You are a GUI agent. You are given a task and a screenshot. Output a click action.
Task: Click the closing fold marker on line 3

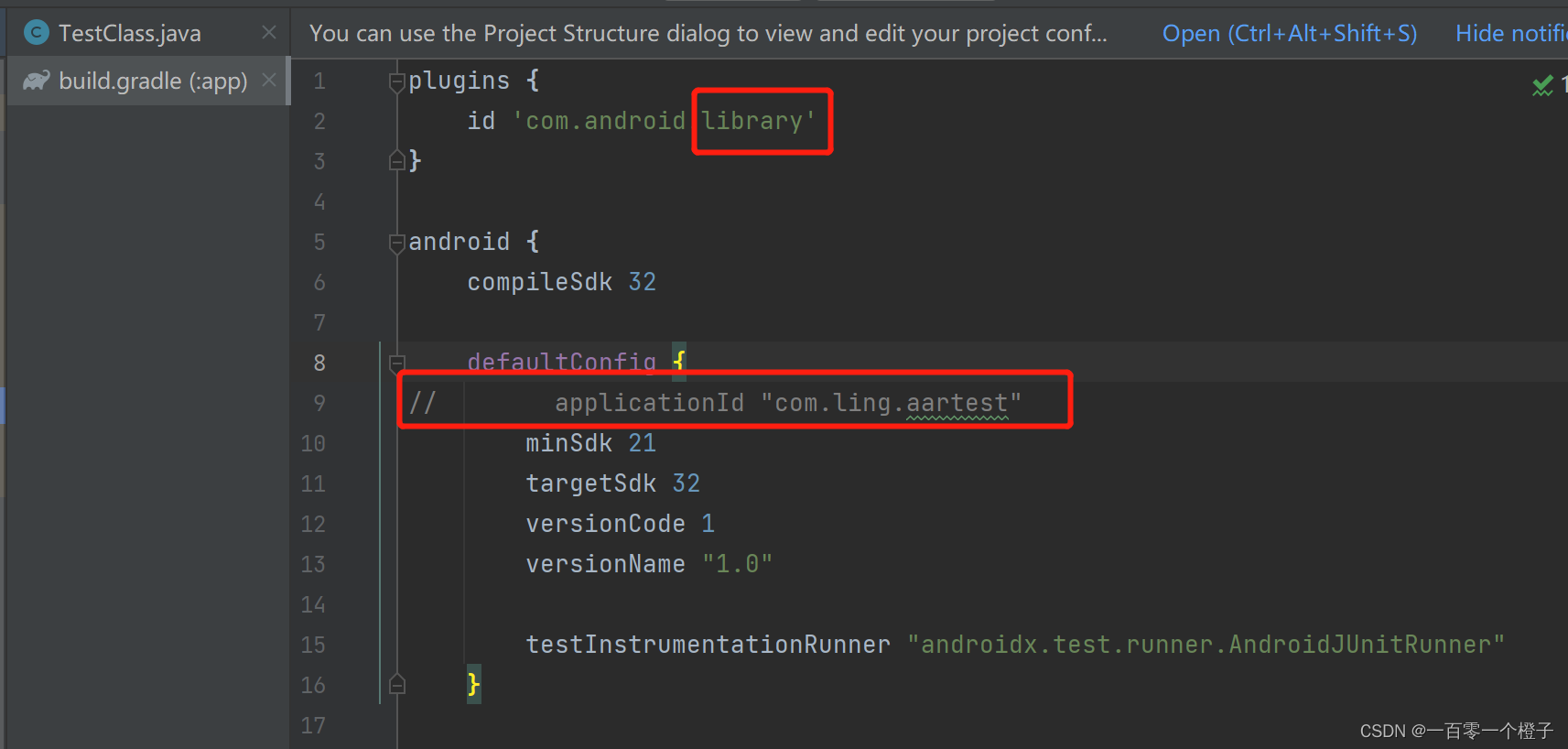coord(397,162)
